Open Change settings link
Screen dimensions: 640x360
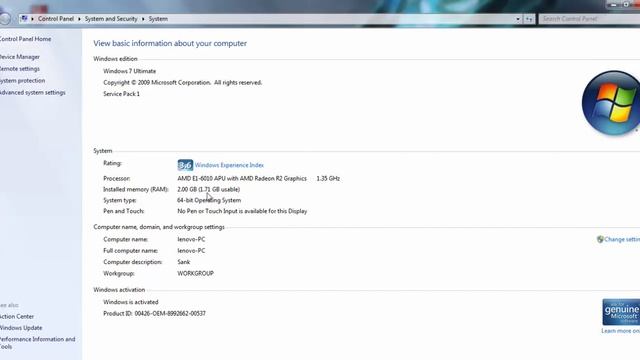coord(622,240)
